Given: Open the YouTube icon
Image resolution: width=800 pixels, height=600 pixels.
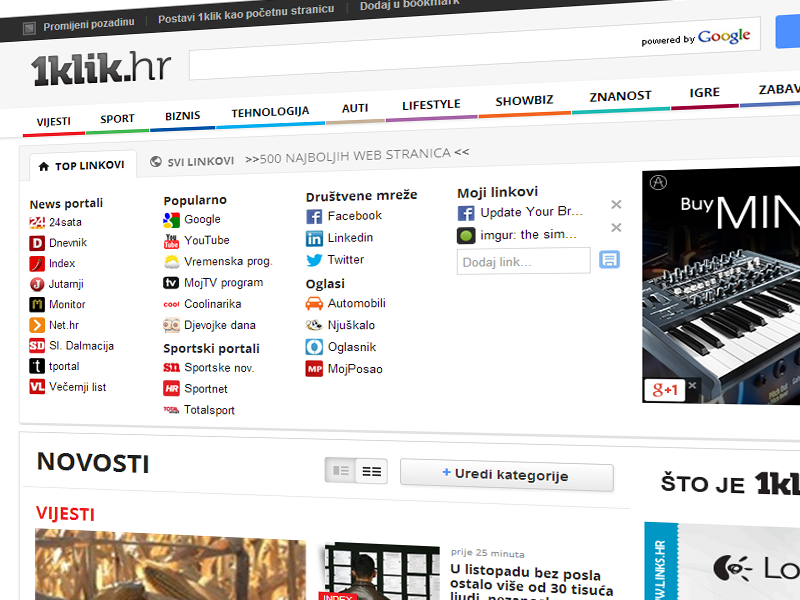Looking at the screenshot, I should click(171, 241).
